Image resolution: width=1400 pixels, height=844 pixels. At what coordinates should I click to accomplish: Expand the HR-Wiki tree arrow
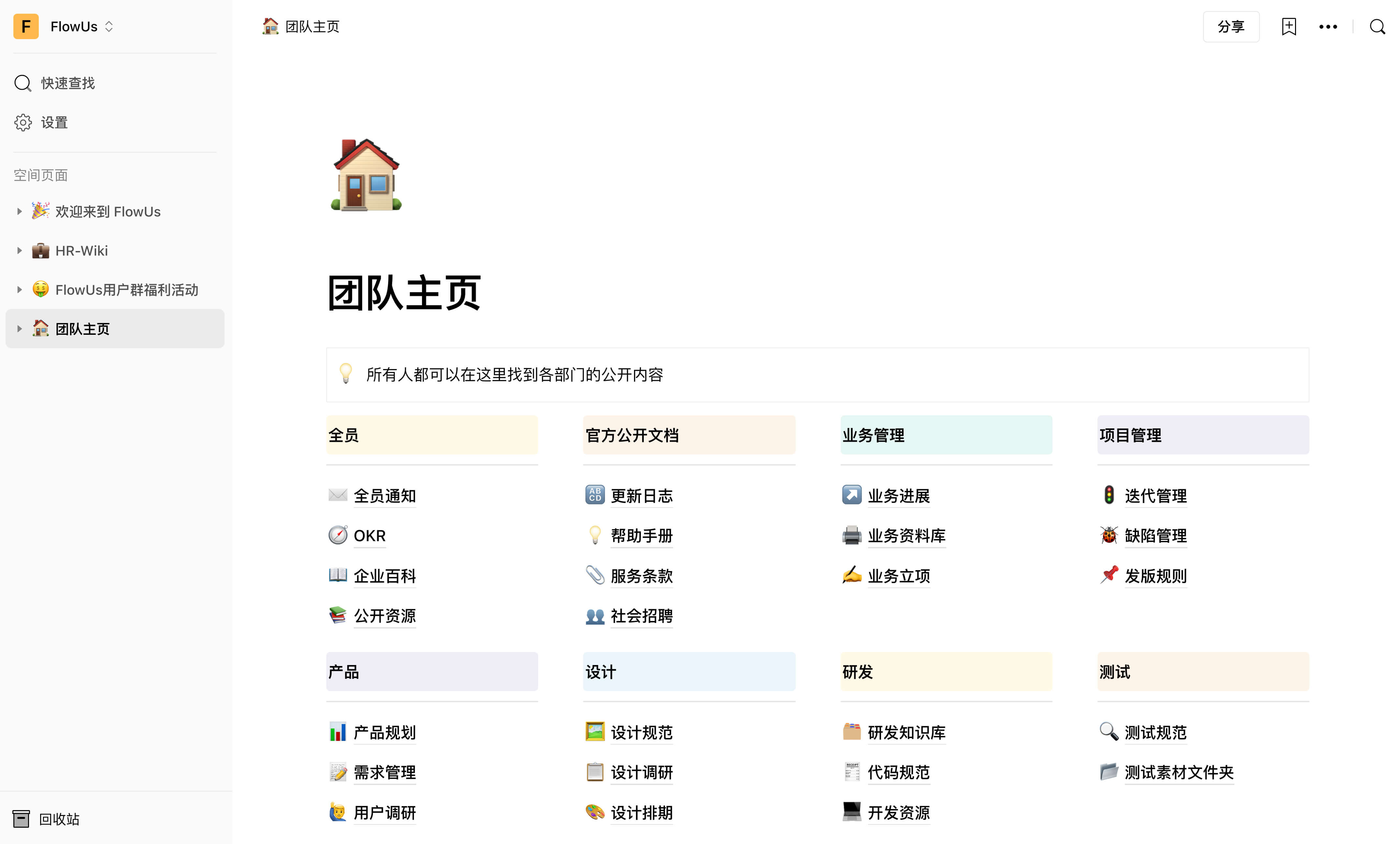(x=19, y=251)
